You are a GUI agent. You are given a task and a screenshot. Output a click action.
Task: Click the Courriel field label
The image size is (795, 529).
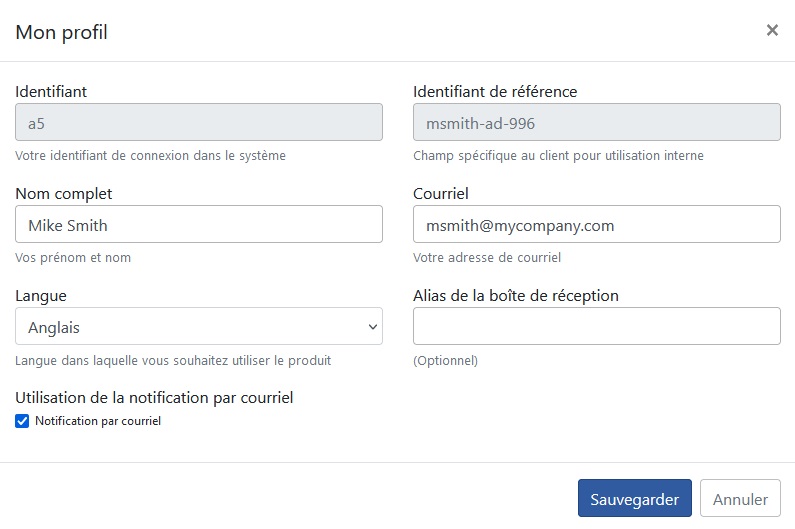pyautogui.click(x=441, y=193)
